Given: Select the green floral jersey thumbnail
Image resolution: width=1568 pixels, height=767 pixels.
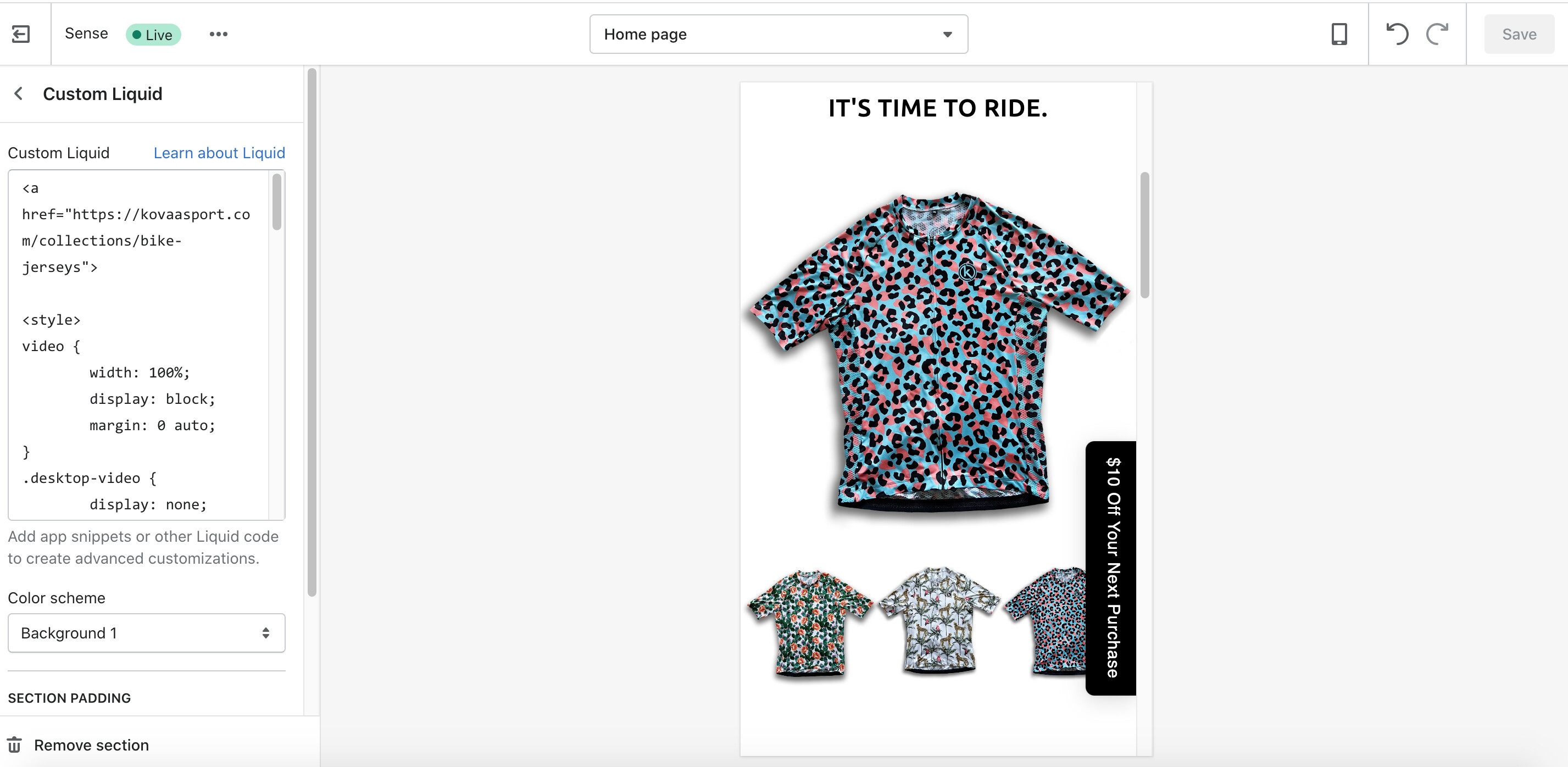Looking at the screenshot, I should coord(810,622).
